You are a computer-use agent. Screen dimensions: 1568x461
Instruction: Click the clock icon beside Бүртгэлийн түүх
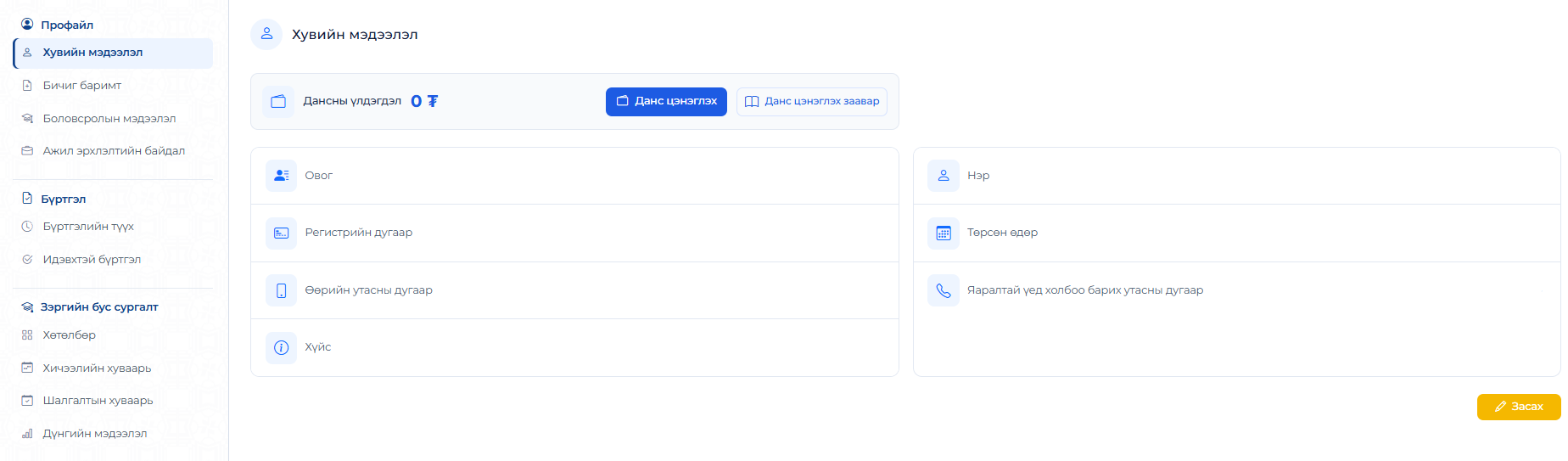click(27, 227)
